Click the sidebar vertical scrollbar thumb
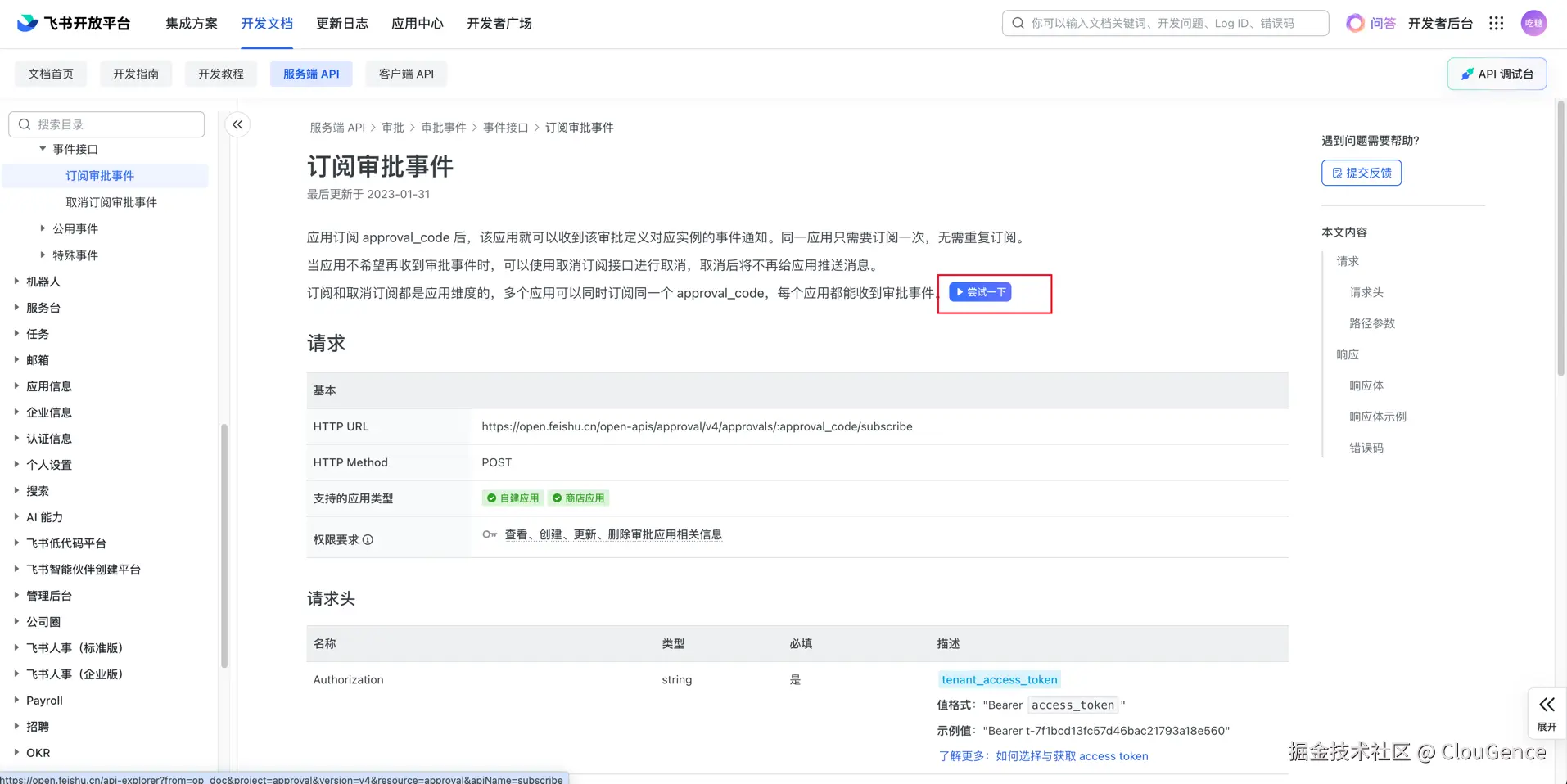The height and width of the screenshot is (784, 1567). click(224, 546)
